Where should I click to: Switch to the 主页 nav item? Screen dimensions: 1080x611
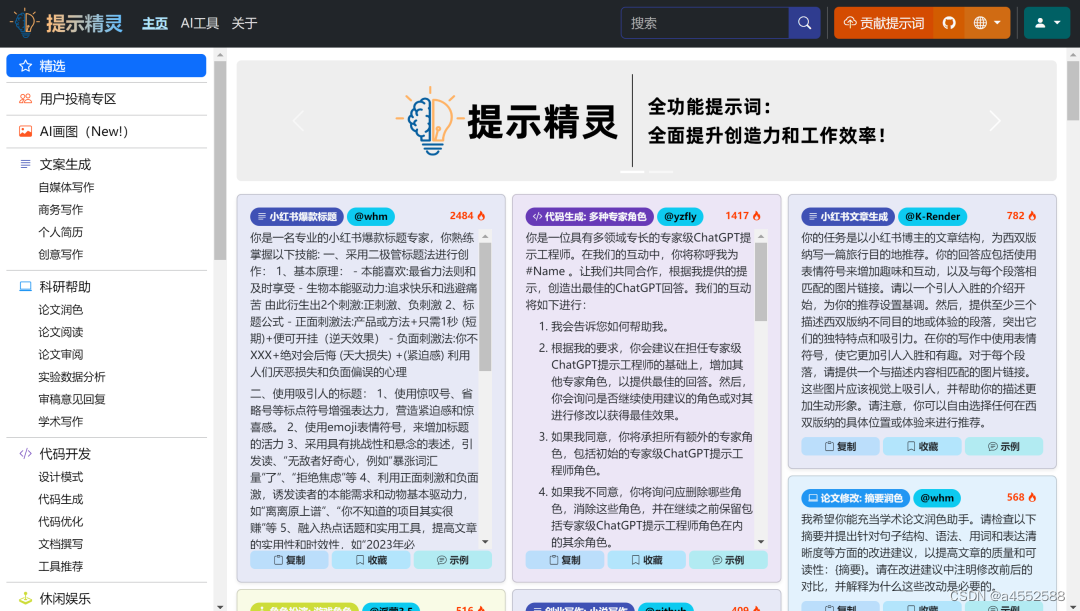[155, 23]
